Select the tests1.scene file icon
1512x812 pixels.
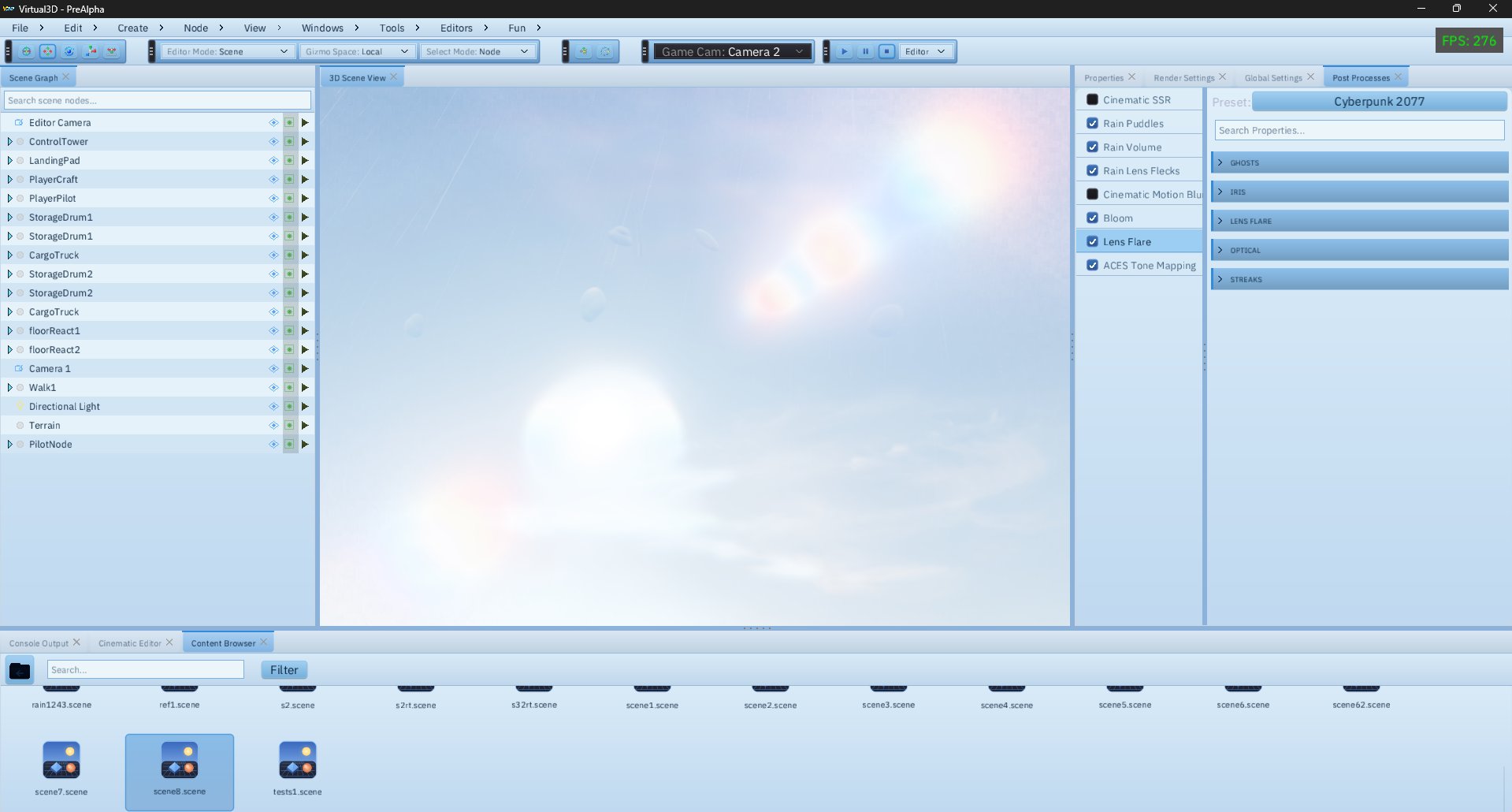point(298,760)
